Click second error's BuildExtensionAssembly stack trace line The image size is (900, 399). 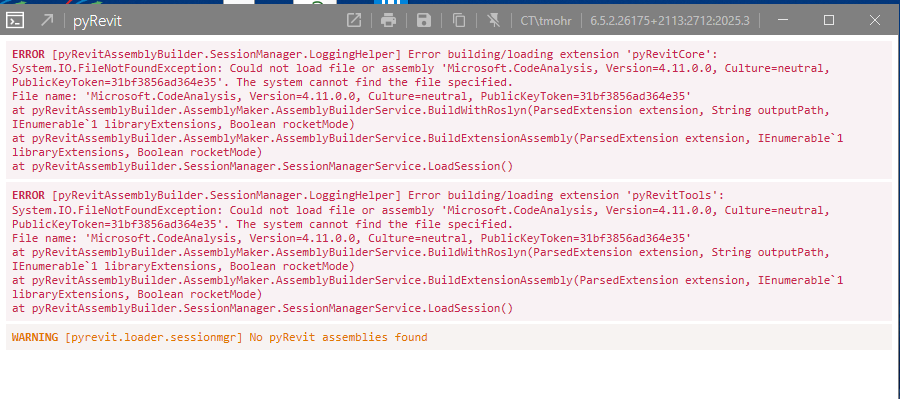coord(428,288)
